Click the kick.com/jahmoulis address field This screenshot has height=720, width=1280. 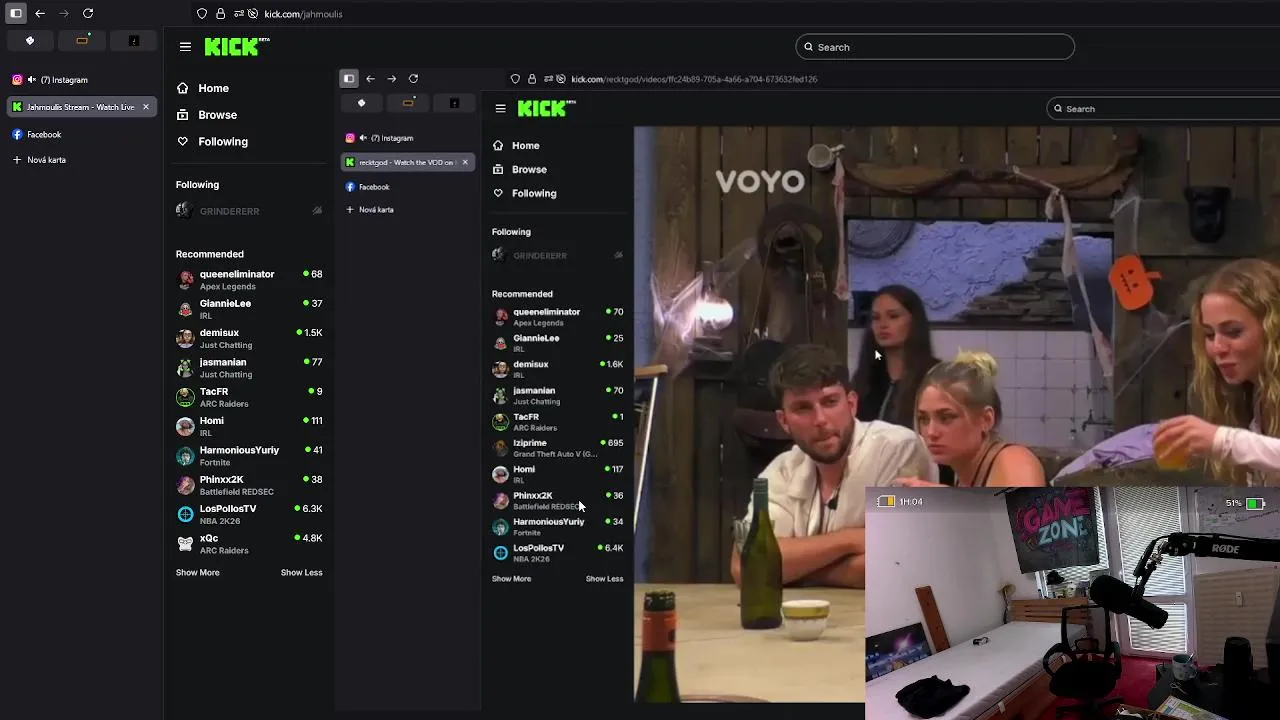(303, 14)
